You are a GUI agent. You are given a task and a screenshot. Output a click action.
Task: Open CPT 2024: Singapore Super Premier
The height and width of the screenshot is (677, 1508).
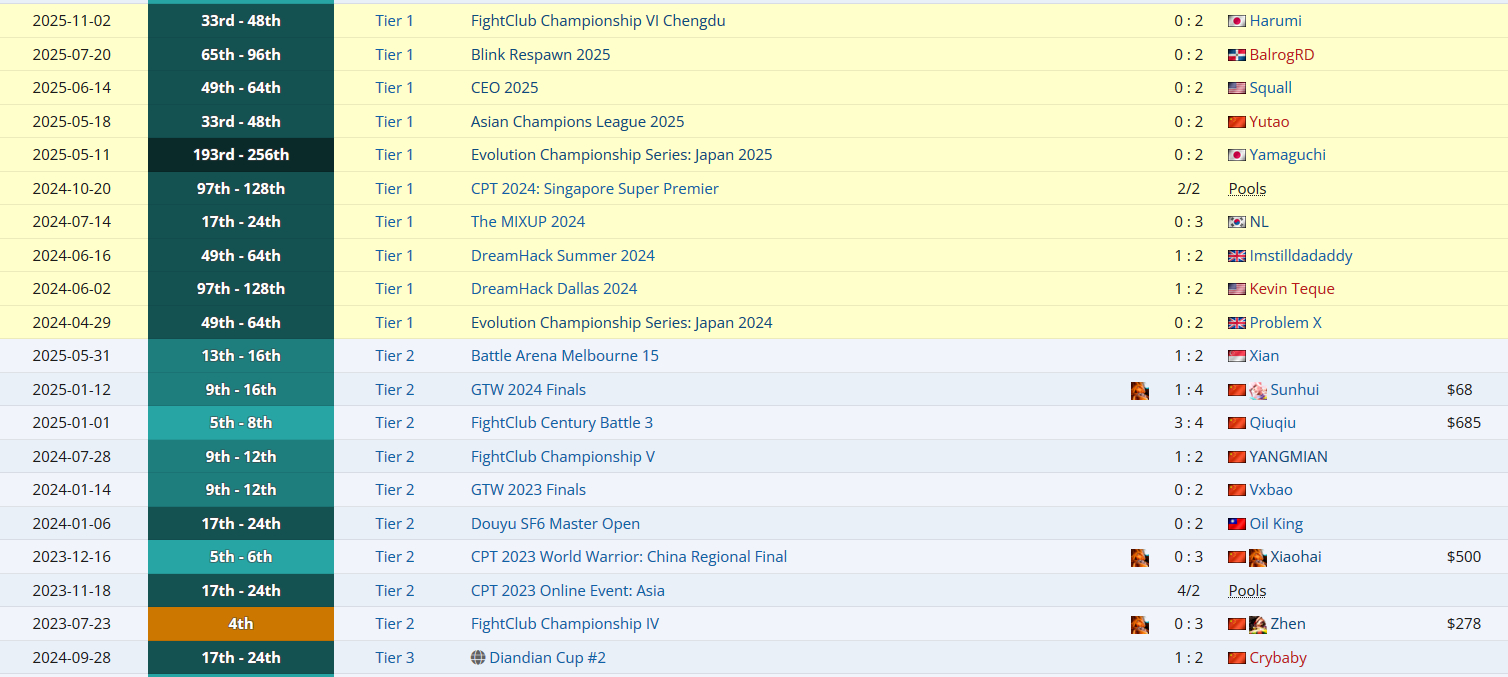tap(595, 189)
